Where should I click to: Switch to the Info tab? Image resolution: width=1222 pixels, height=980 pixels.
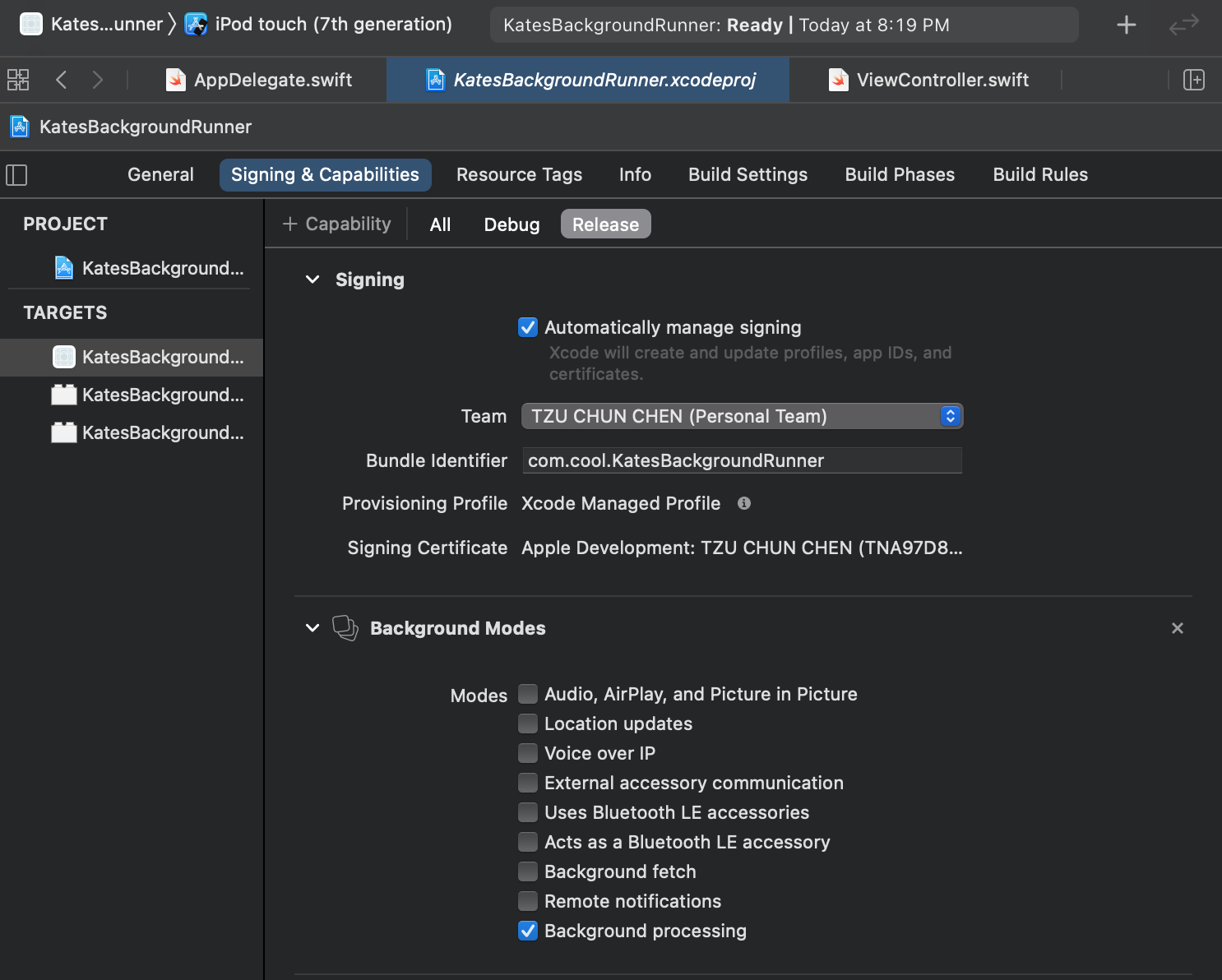[x=635, y=174]
